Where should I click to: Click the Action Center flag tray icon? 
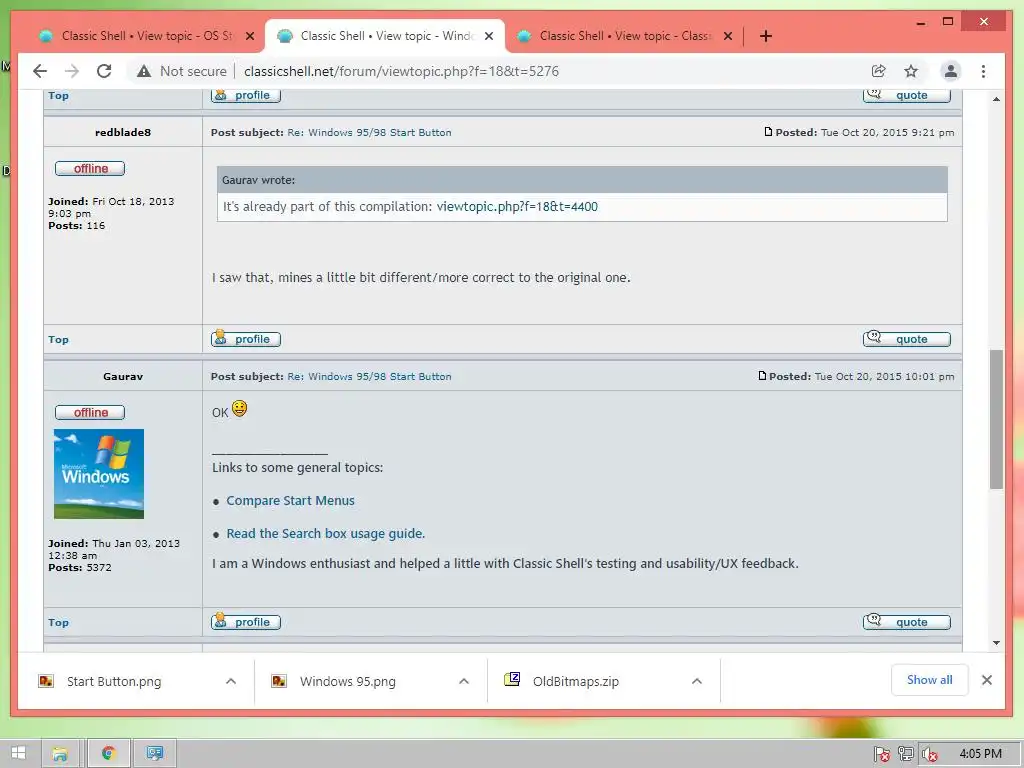882,754
